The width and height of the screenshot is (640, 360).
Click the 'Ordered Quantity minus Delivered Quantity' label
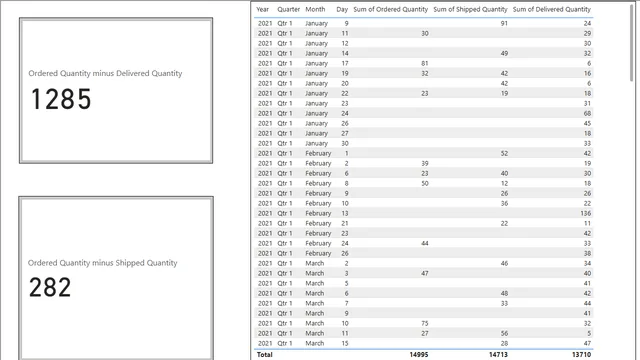pyautogui.click(x=105, y=73)
